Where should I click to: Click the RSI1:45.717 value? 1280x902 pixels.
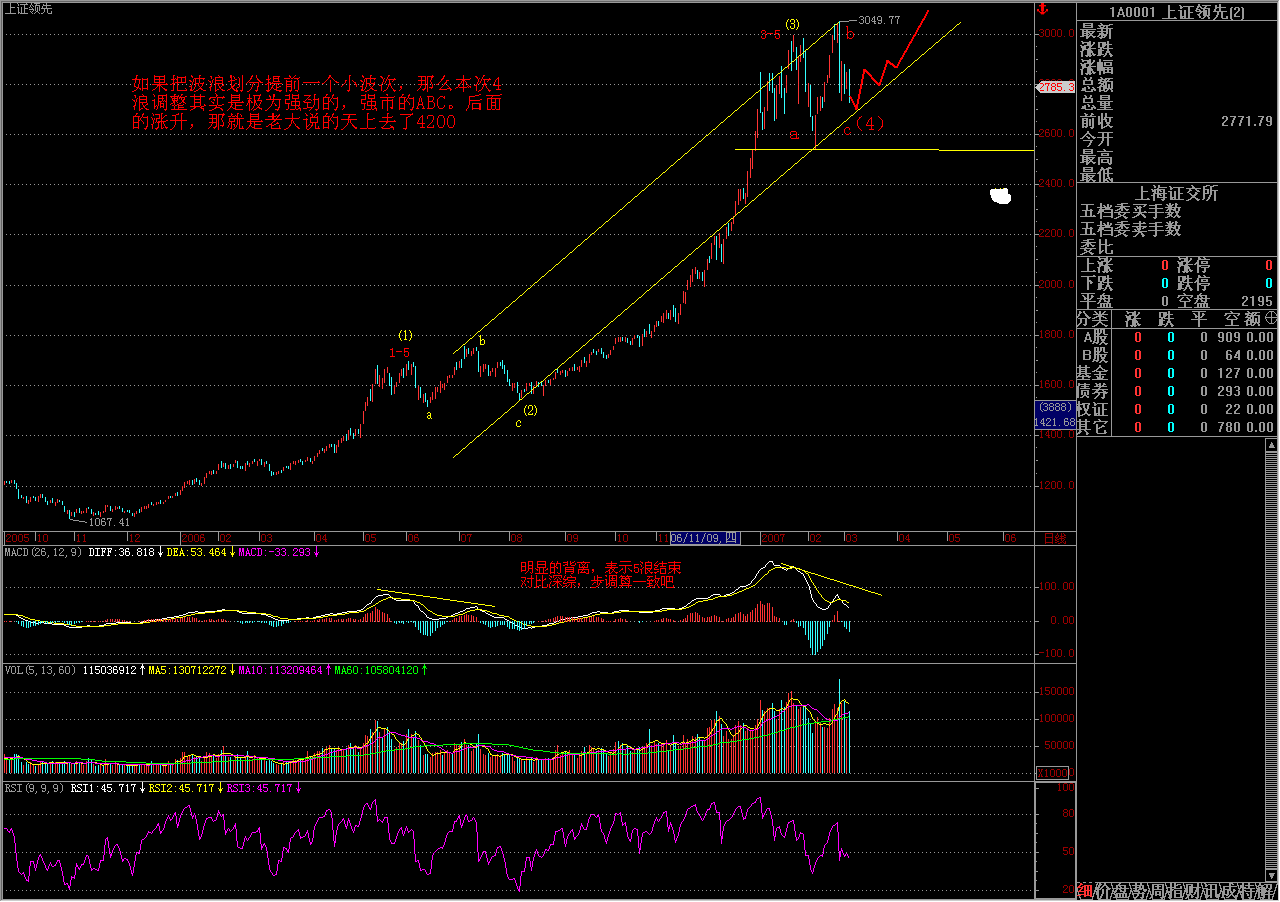[x=103, y=788]
